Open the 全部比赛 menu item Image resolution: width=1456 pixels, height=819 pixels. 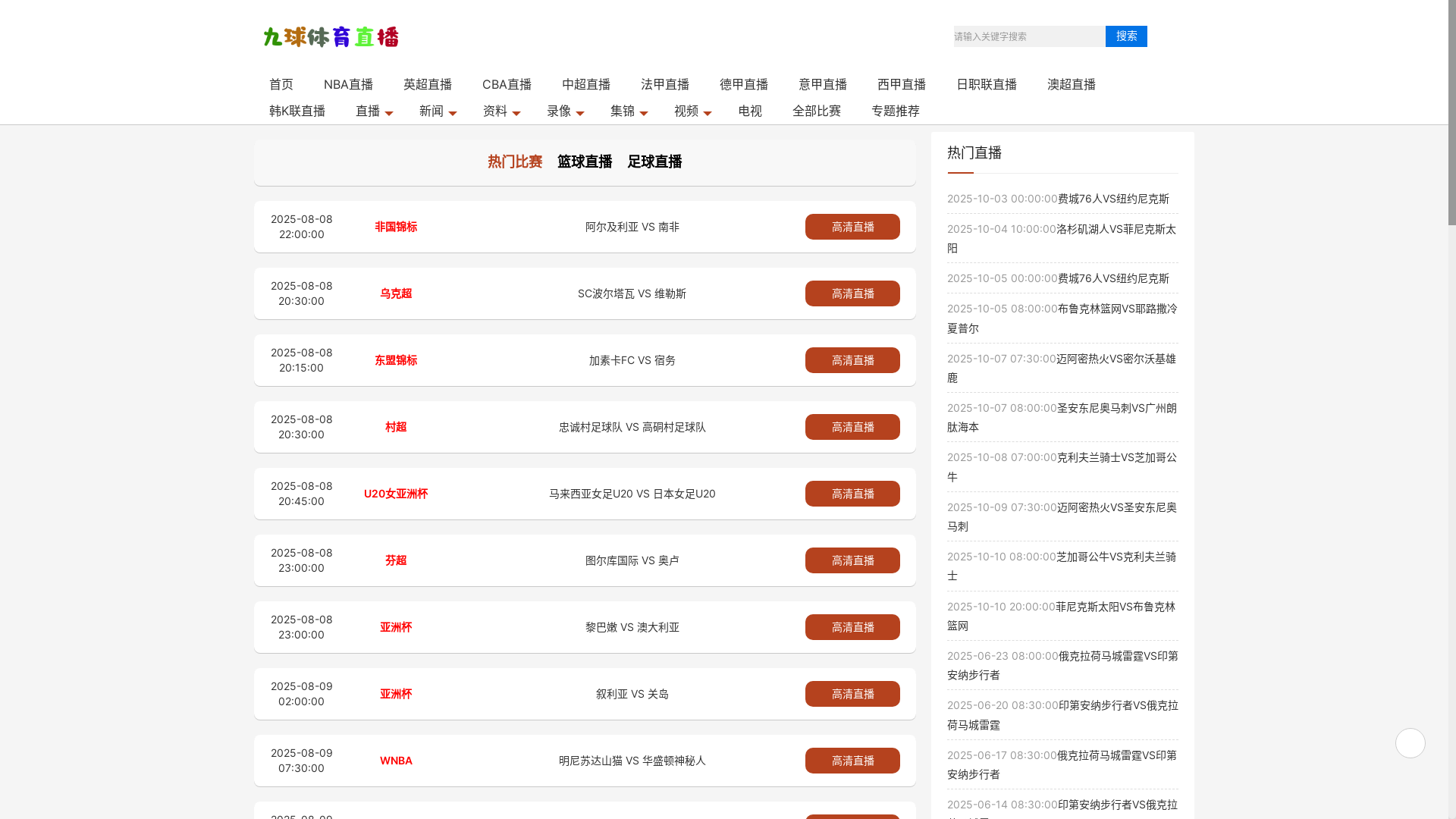pos(817,111)
